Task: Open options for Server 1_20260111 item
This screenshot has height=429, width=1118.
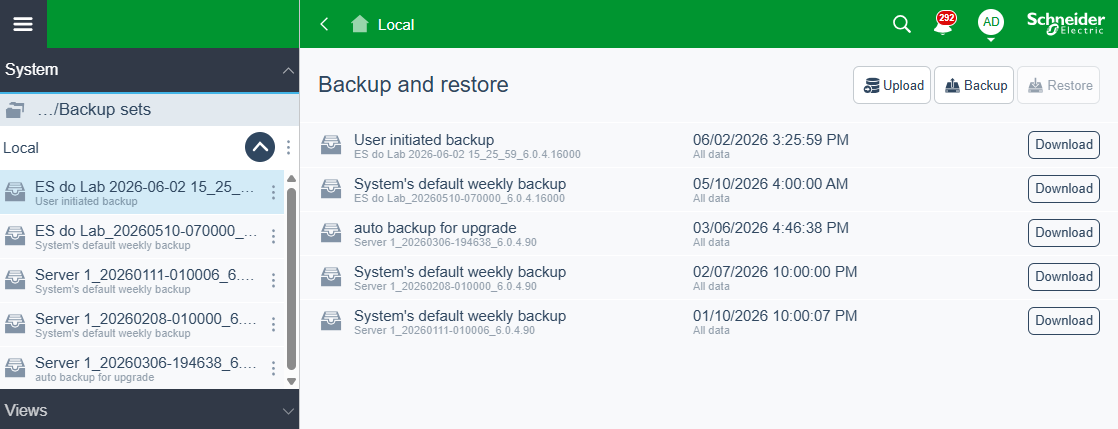Action: (x=273, y=281)
